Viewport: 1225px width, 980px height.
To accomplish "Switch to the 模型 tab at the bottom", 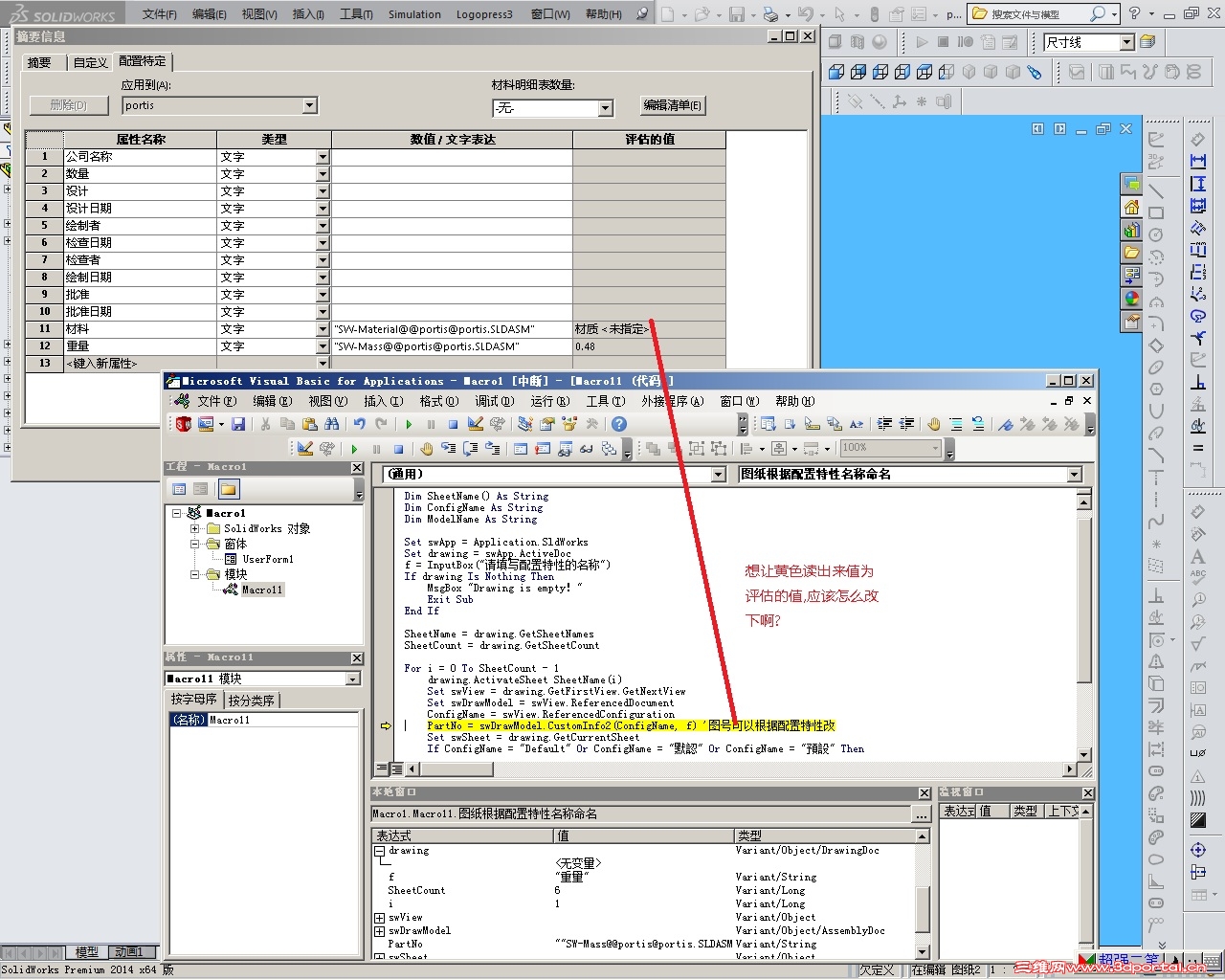I will pos(87,952).
